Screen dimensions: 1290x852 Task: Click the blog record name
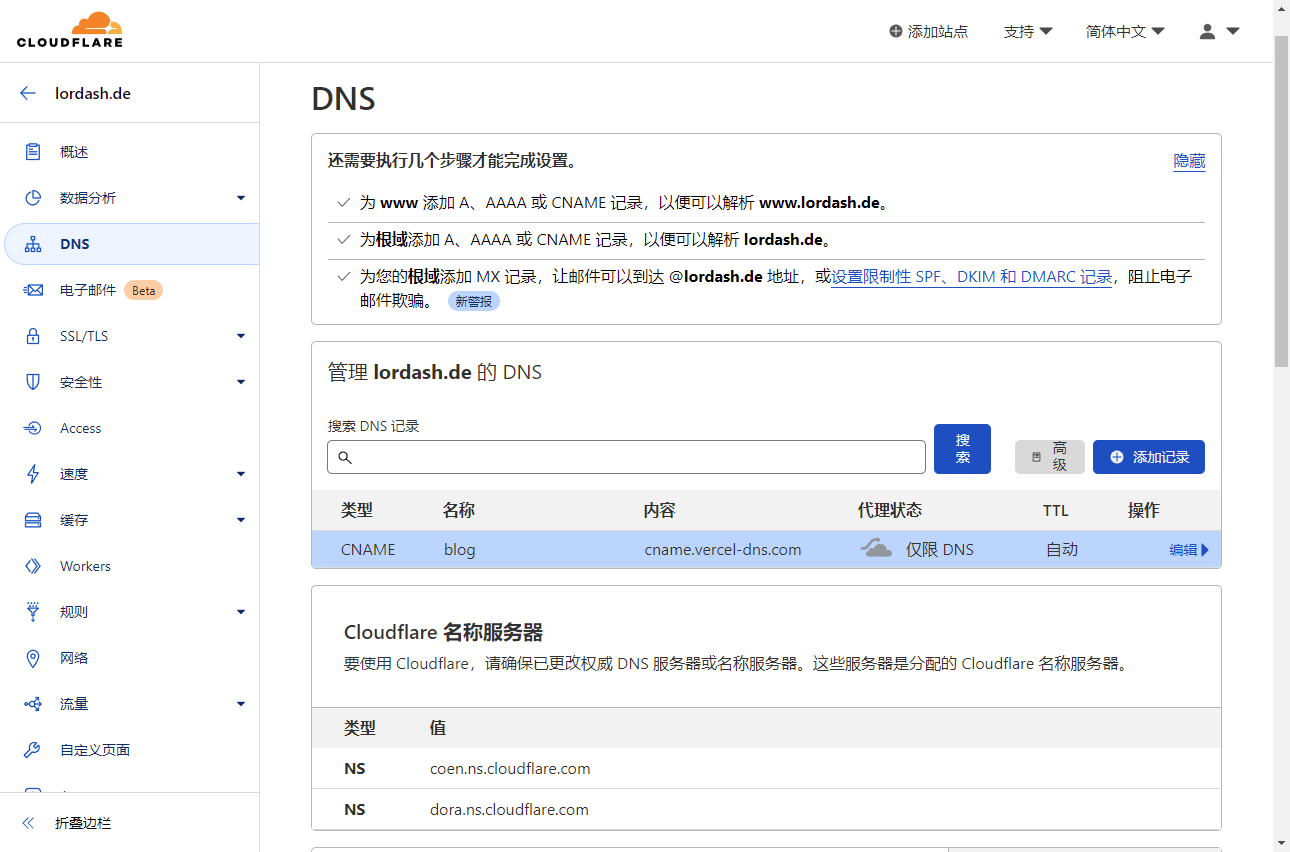pyautogui.click(x=460, y=549)
